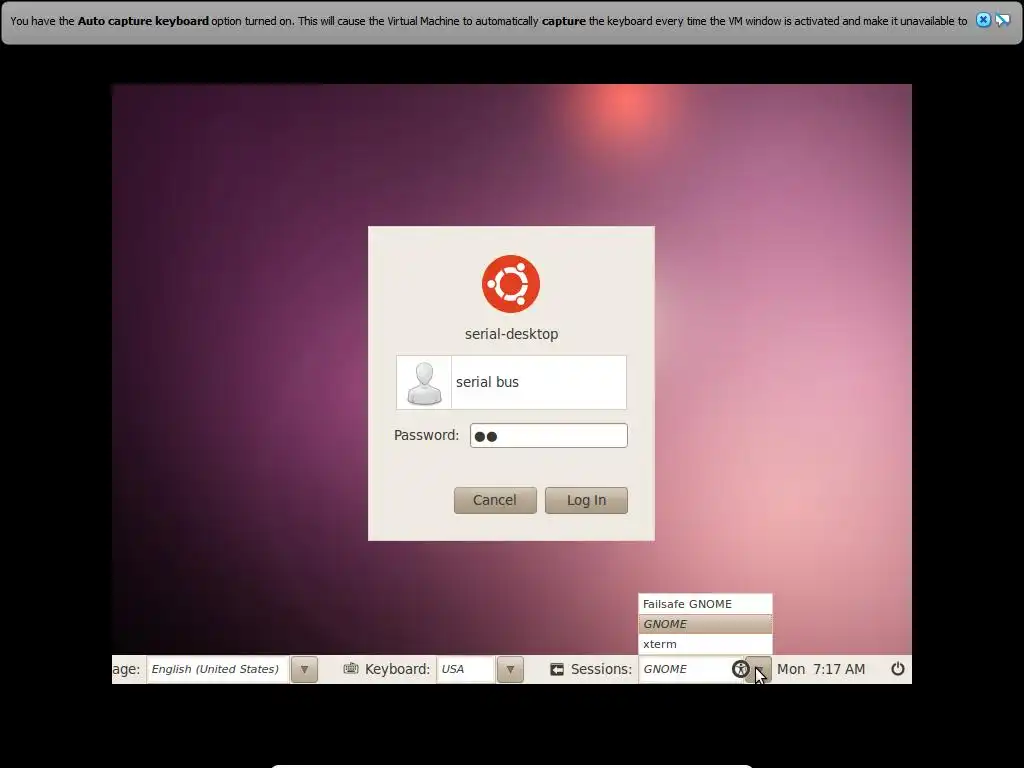Choose xterm session
Viewport: 1024px width, 768px height.
pos(705,644)
